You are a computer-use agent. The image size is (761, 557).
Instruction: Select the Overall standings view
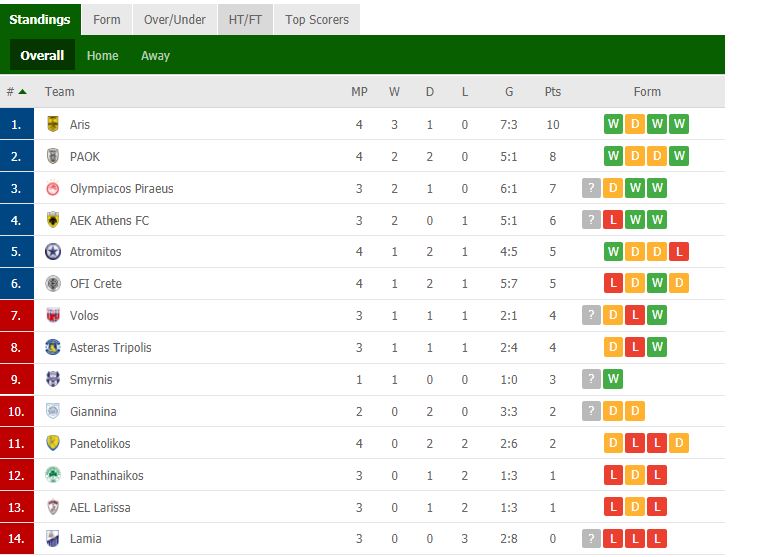point(42,56)
